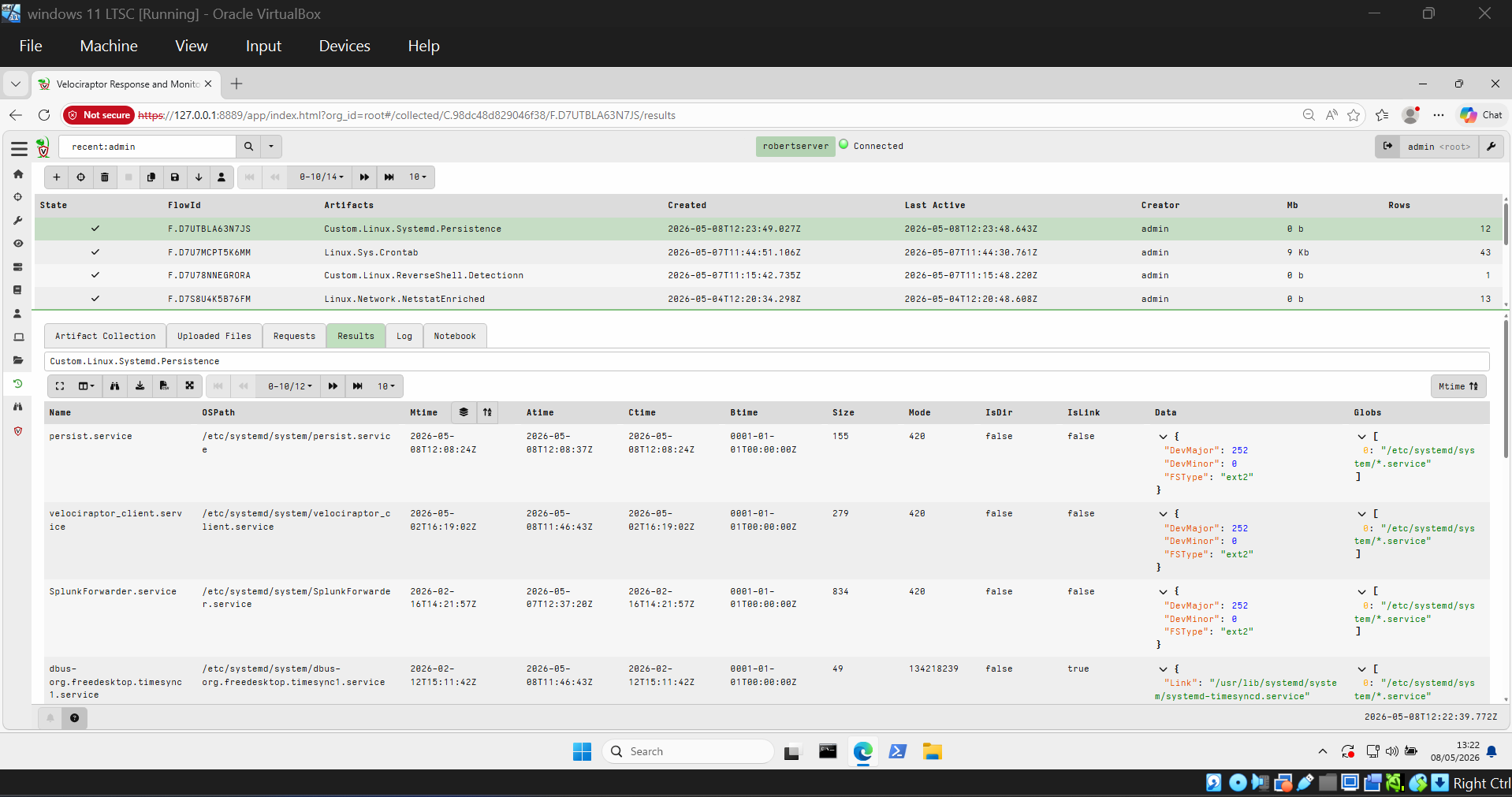Open Hunt Manager crosshair icon in sidebar
Viewport: 1512px width, 797px height.
(18, 197)
